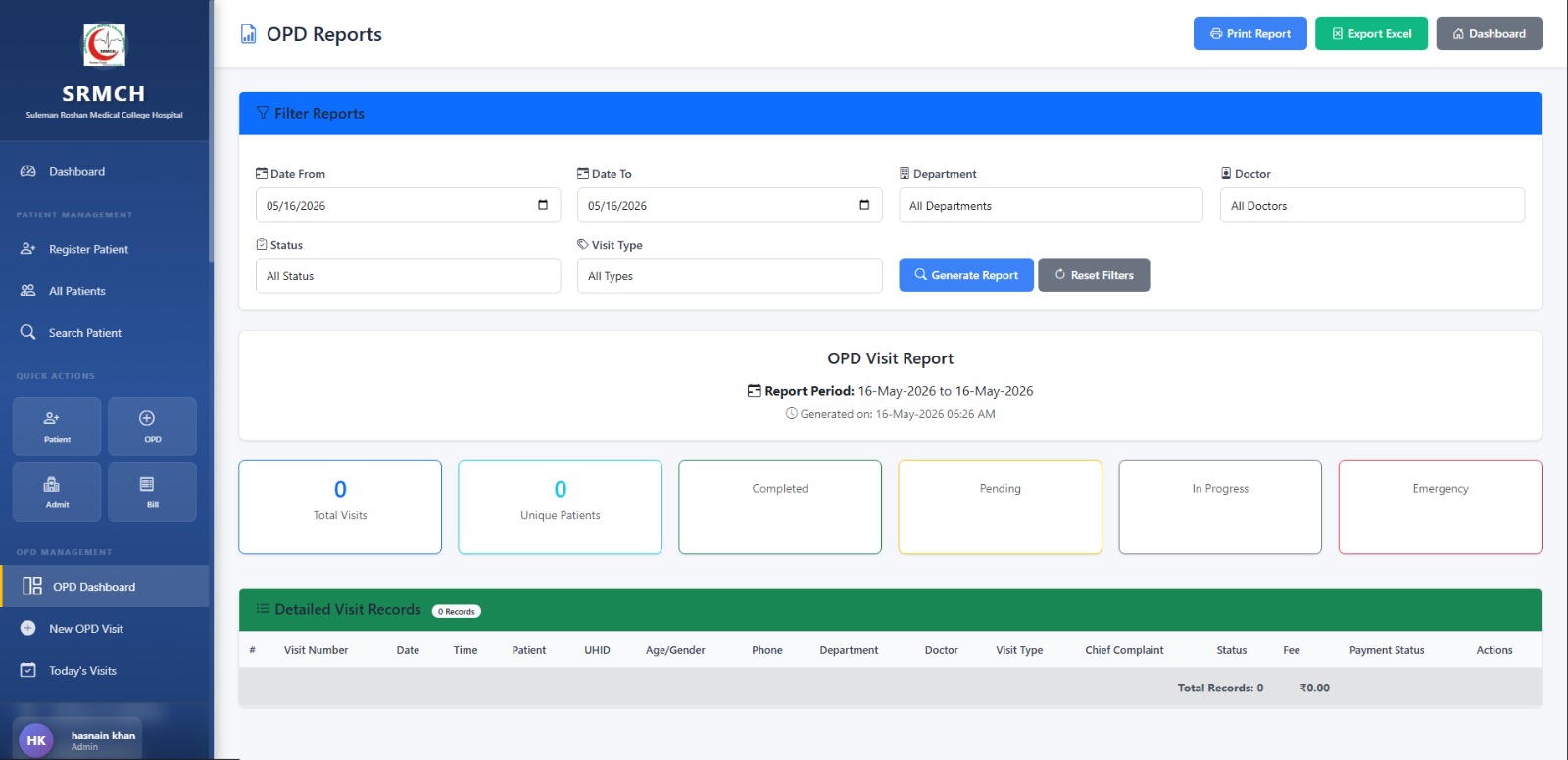Open the Admit quick action tile
1568x760 pixels.
coord(57,492)
